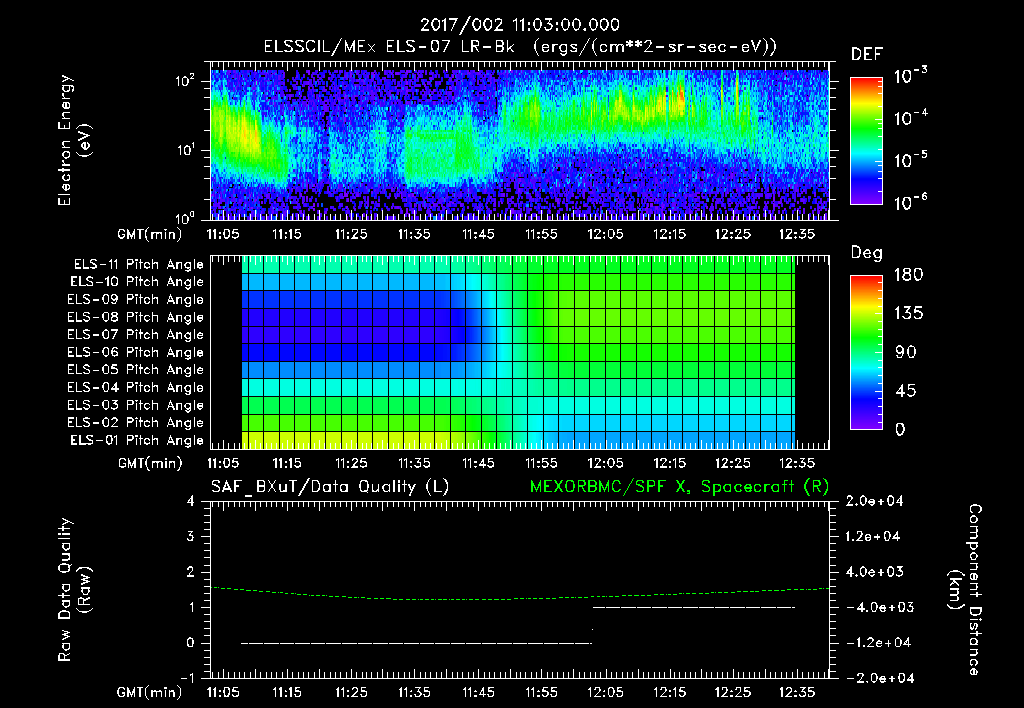1024x708 pixels.
Task: Click the 1.2e+04 right axis value
Action: point(873,536)
